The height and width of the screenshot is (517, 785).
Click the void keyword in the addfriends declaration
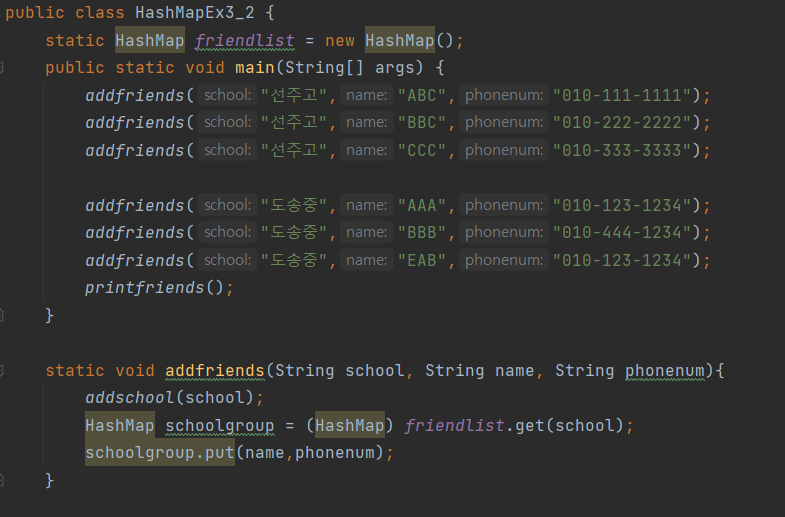pos(135,370)
